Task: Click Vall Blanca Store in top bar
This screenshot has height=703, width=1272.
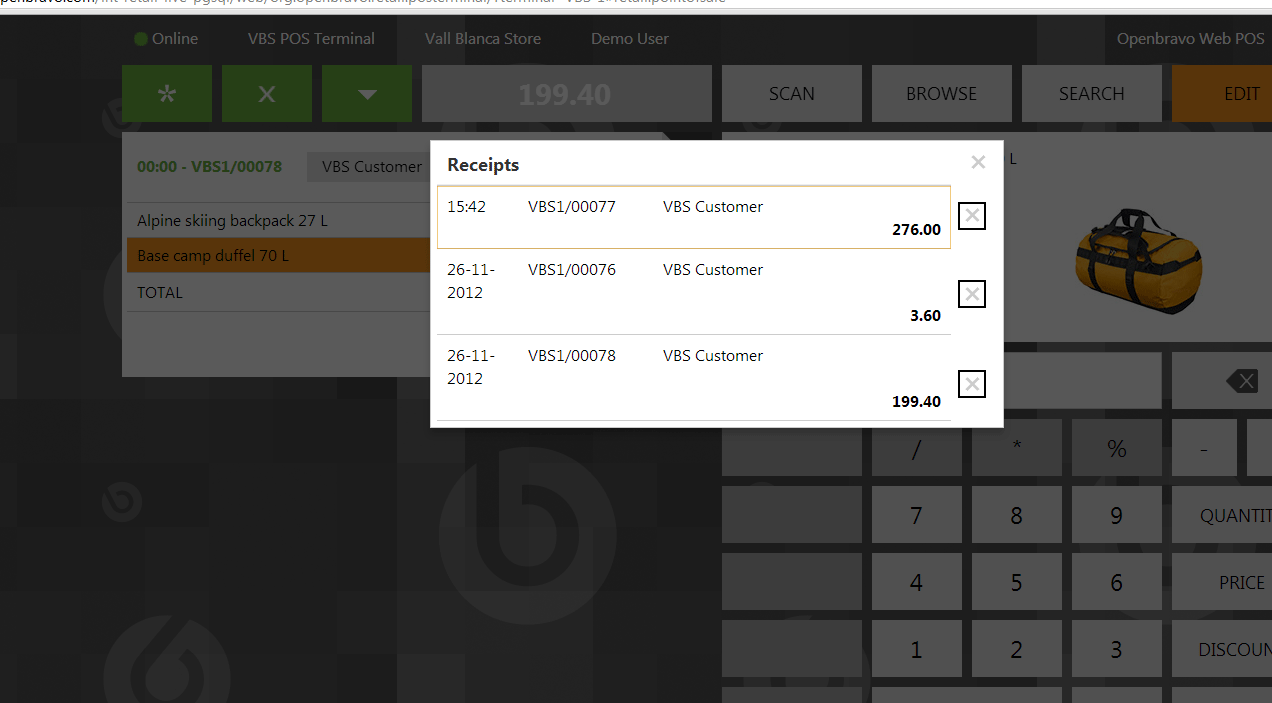Action: coord(482,39)
